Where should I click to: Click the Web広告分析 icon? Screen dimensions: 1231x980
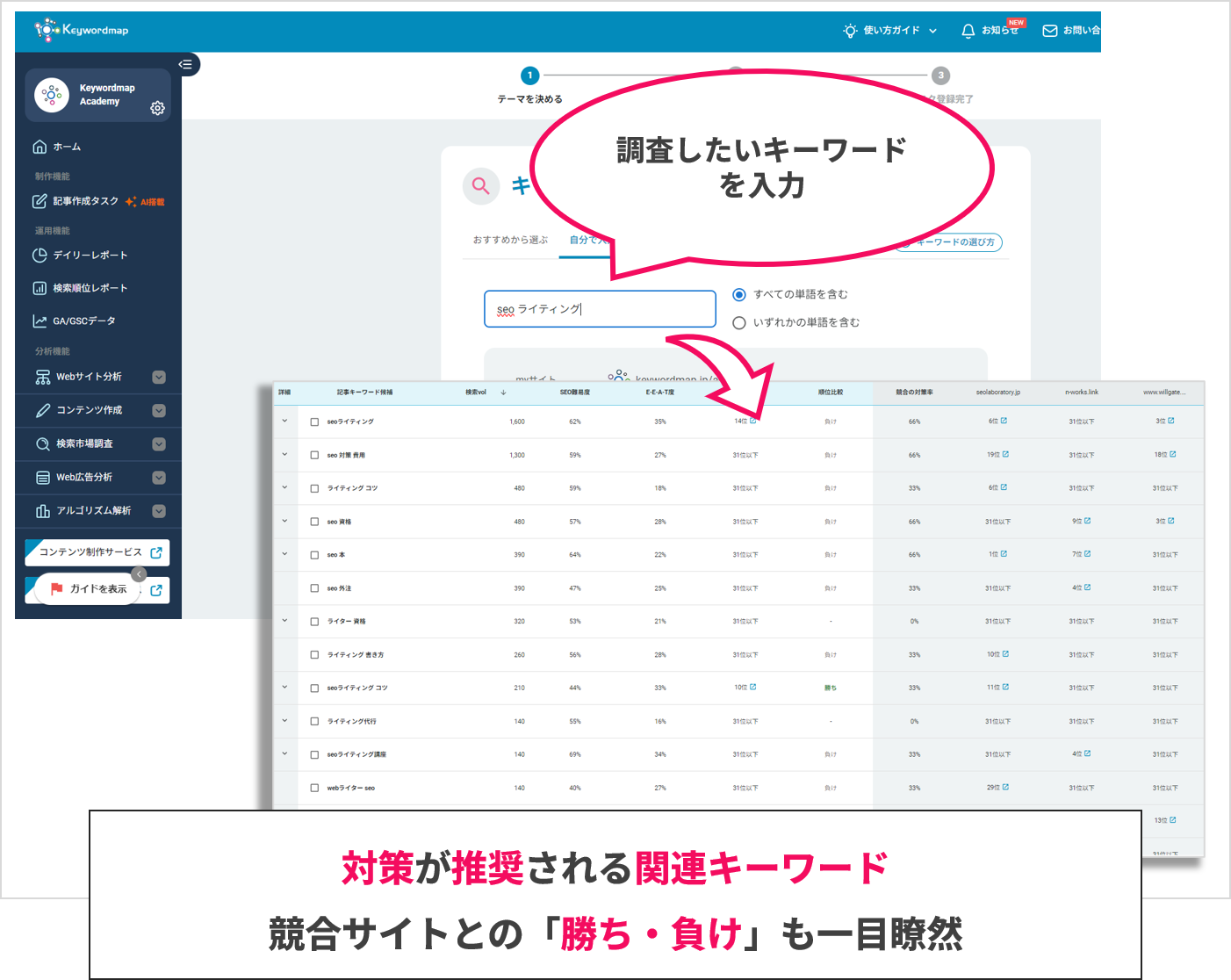pos(43,478)
